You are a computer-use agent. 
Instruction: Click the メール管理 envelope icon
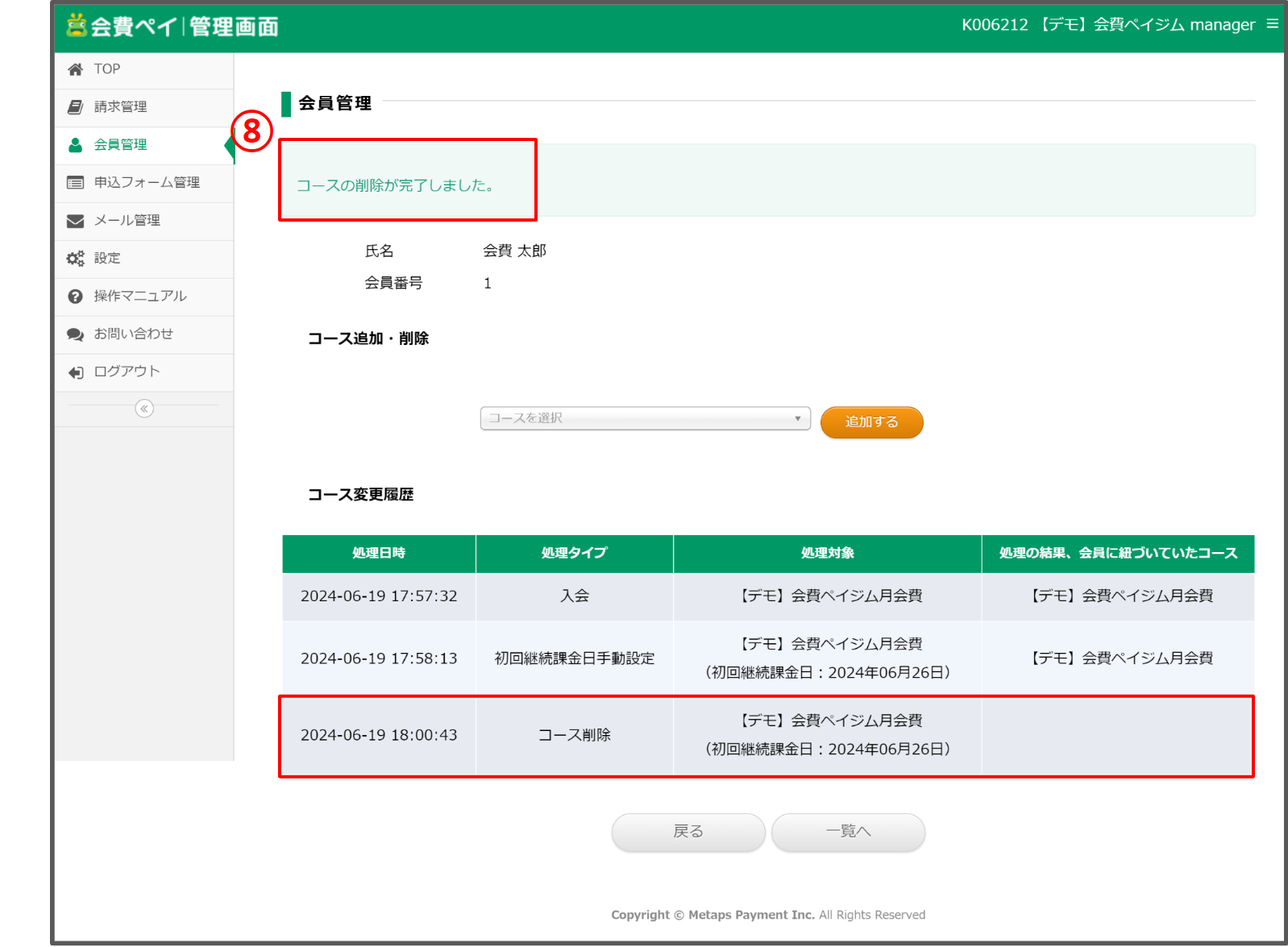click(x=76, y=221)
